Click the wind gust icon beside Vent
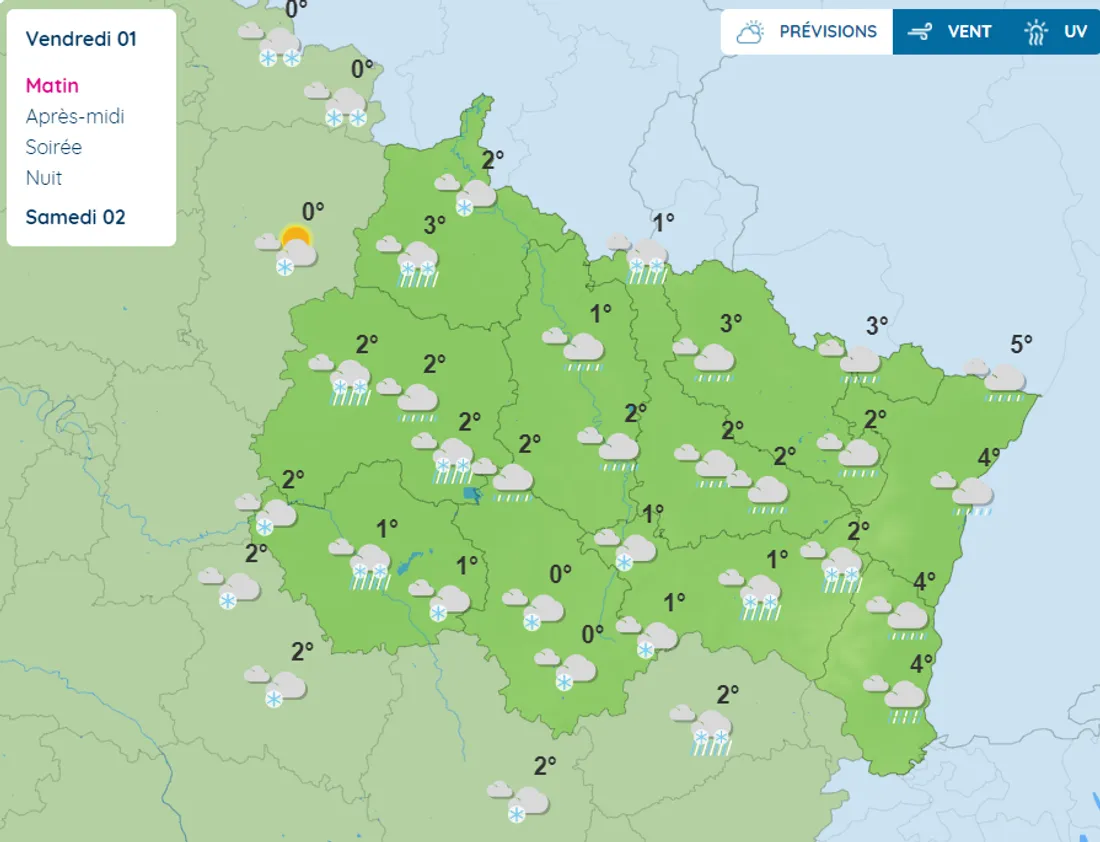 (919, 32)
